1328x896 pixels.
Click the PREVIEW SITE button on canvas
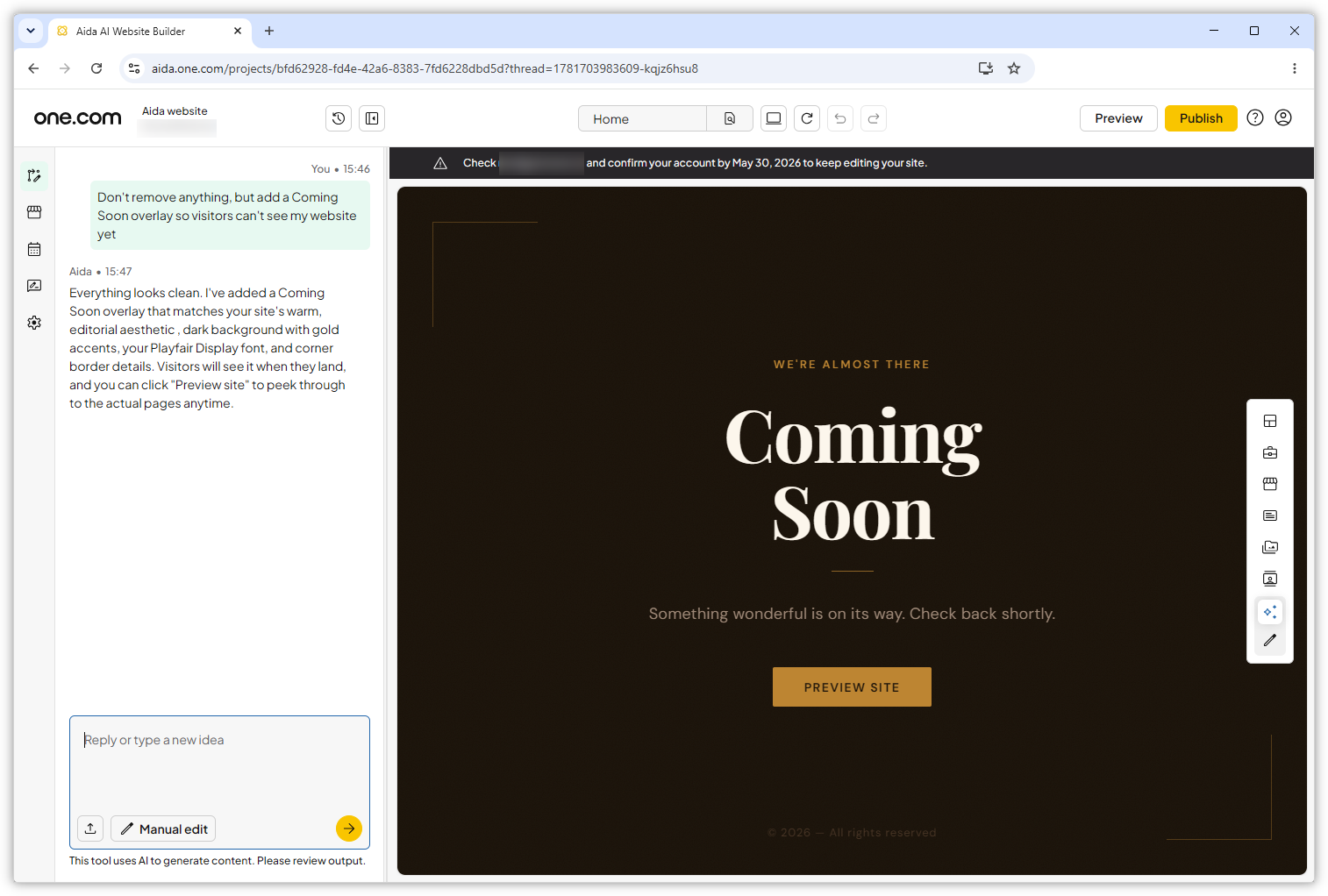coord(852,687)
